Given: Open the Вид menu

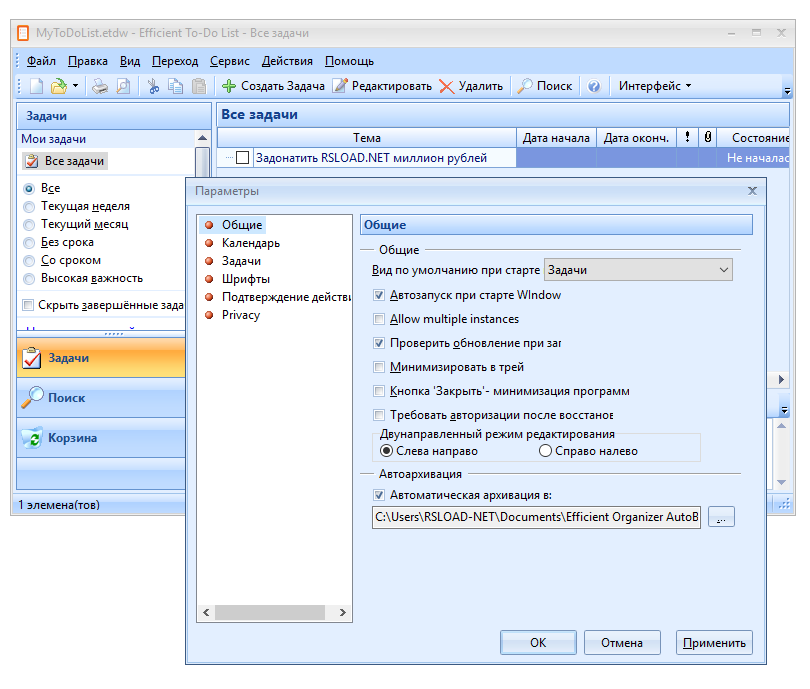Looking at the screenshot, I should [130, 61].
